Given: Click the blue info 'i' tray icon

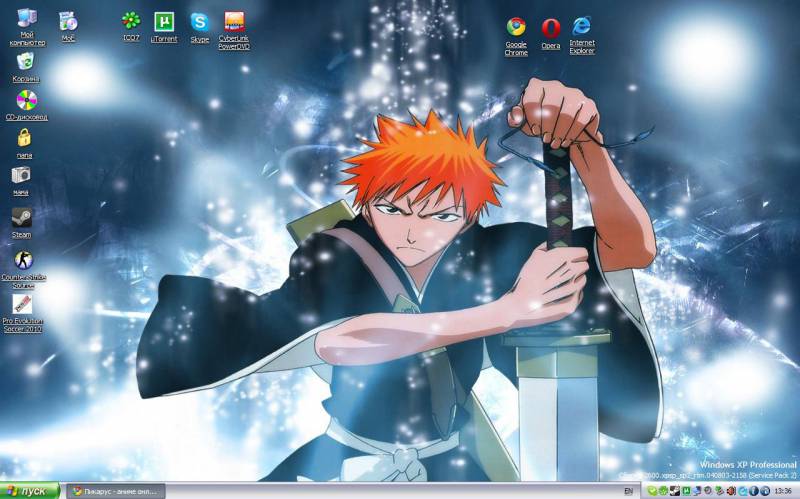Looking at the screenshot, I should (754, 491).
